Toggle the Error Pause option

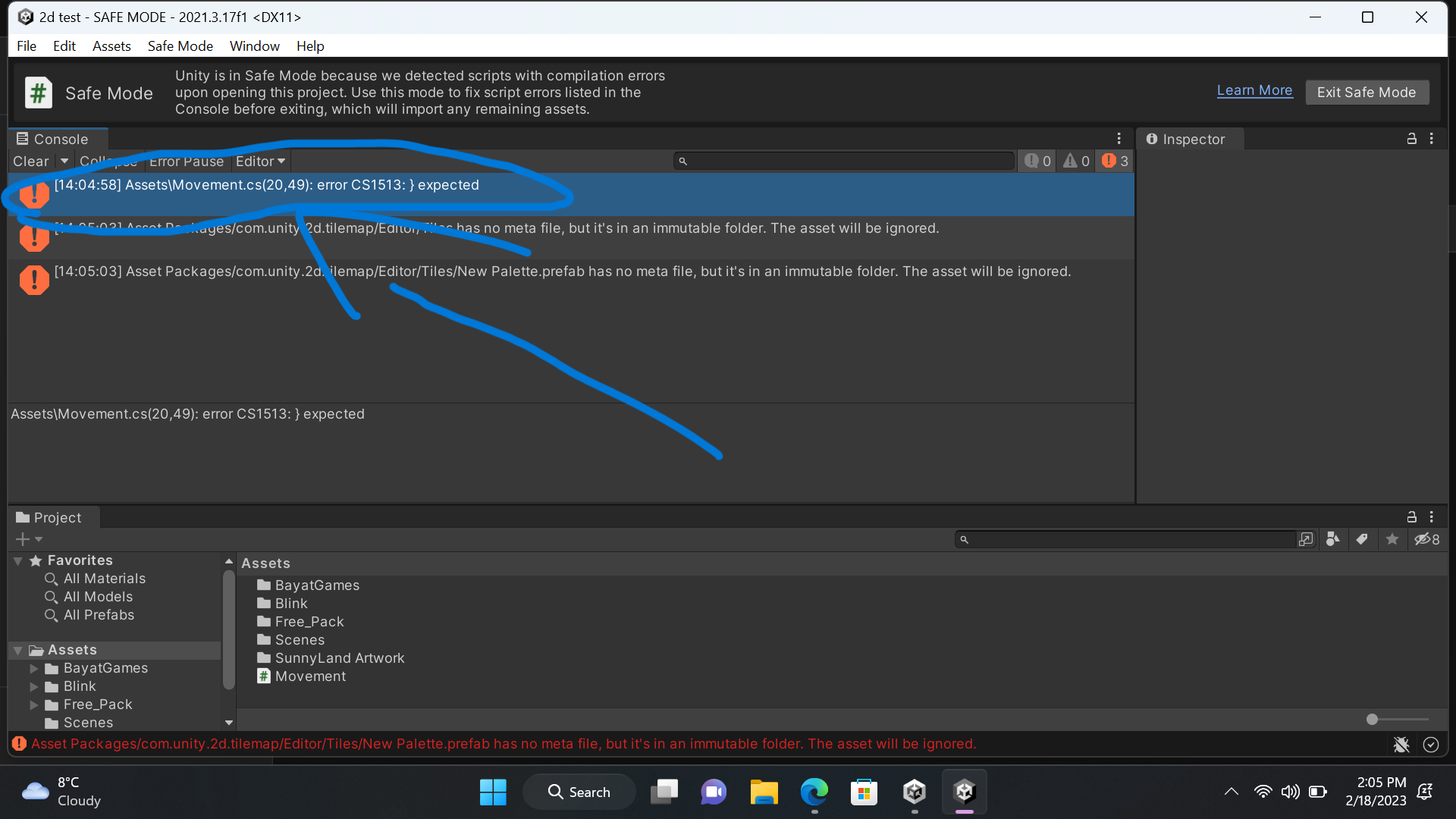click(187, 162)
